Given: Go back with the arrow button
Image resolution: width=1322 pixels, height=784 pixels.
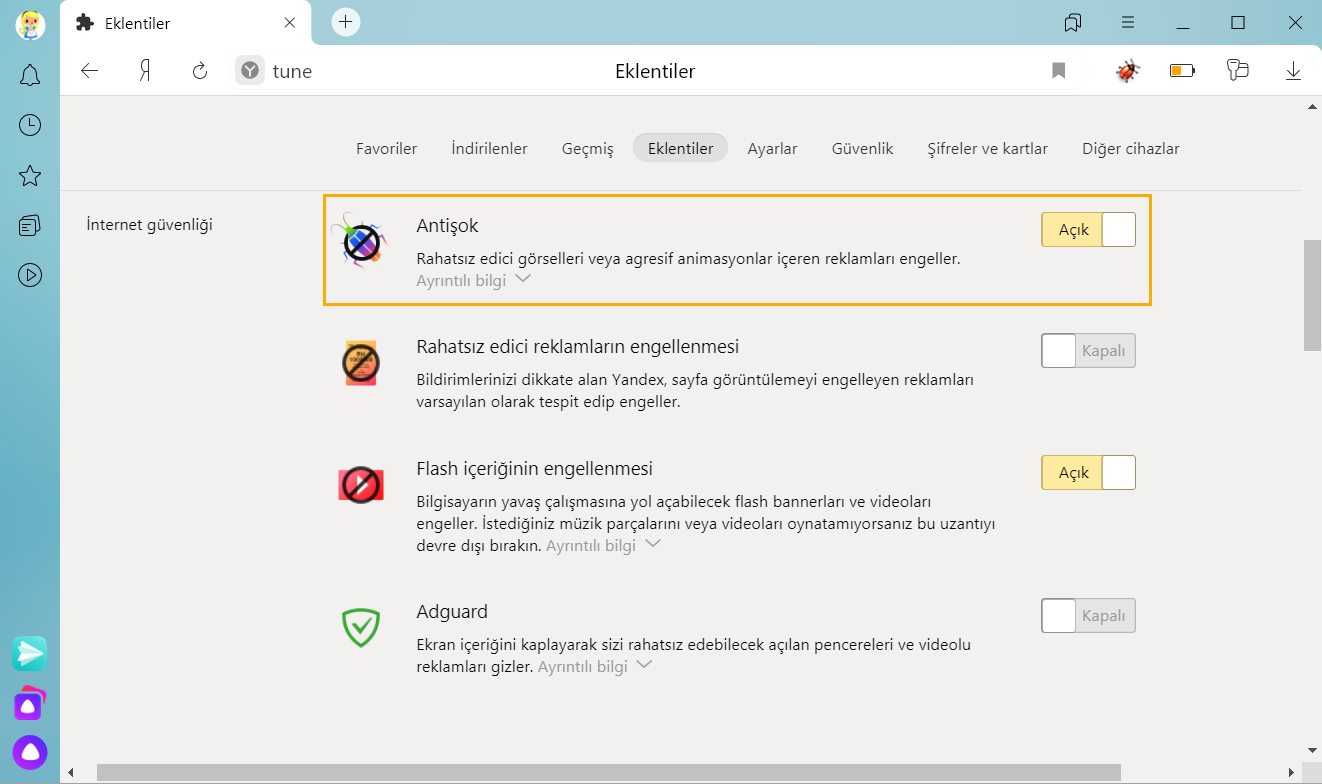Looking at the screenshot, I should [x=90, y=71].
